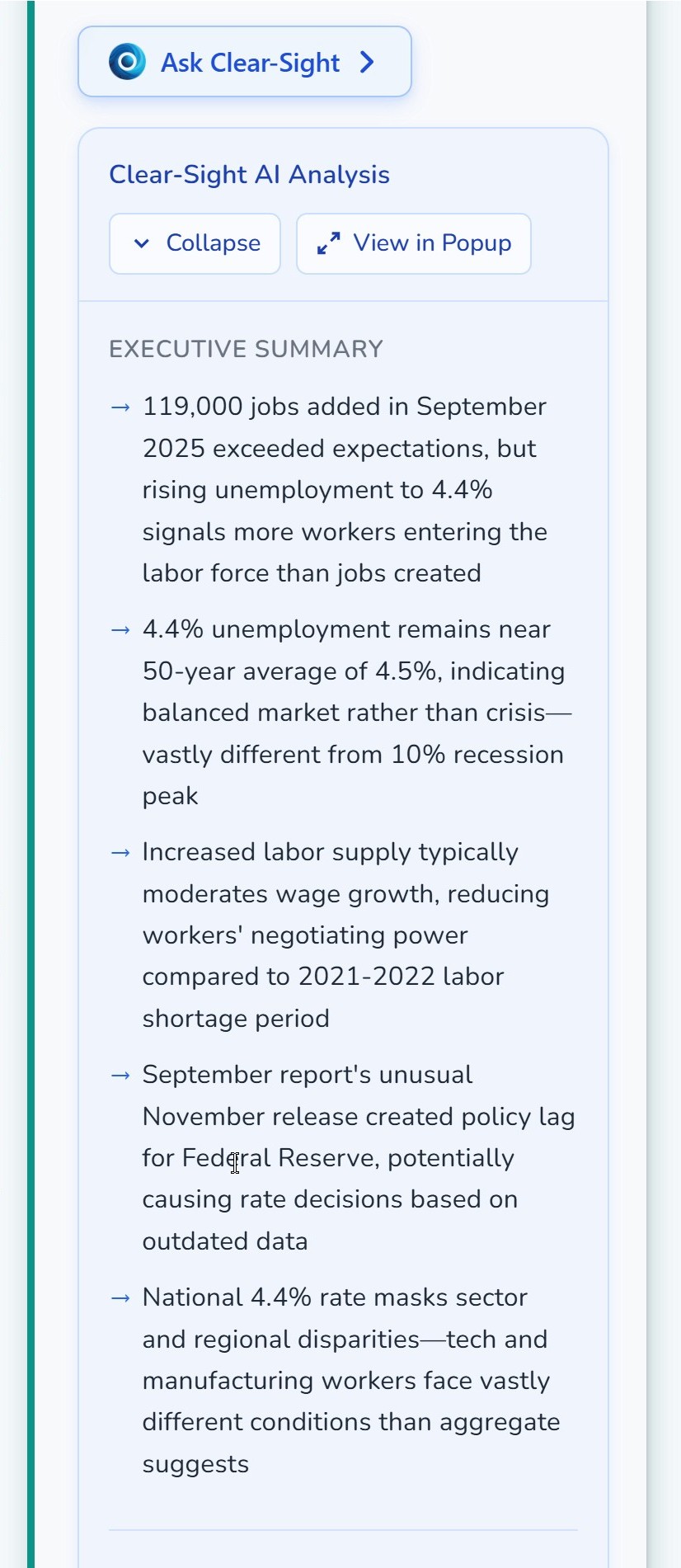Click the down chevron beside Collapse

coord(142,243)
